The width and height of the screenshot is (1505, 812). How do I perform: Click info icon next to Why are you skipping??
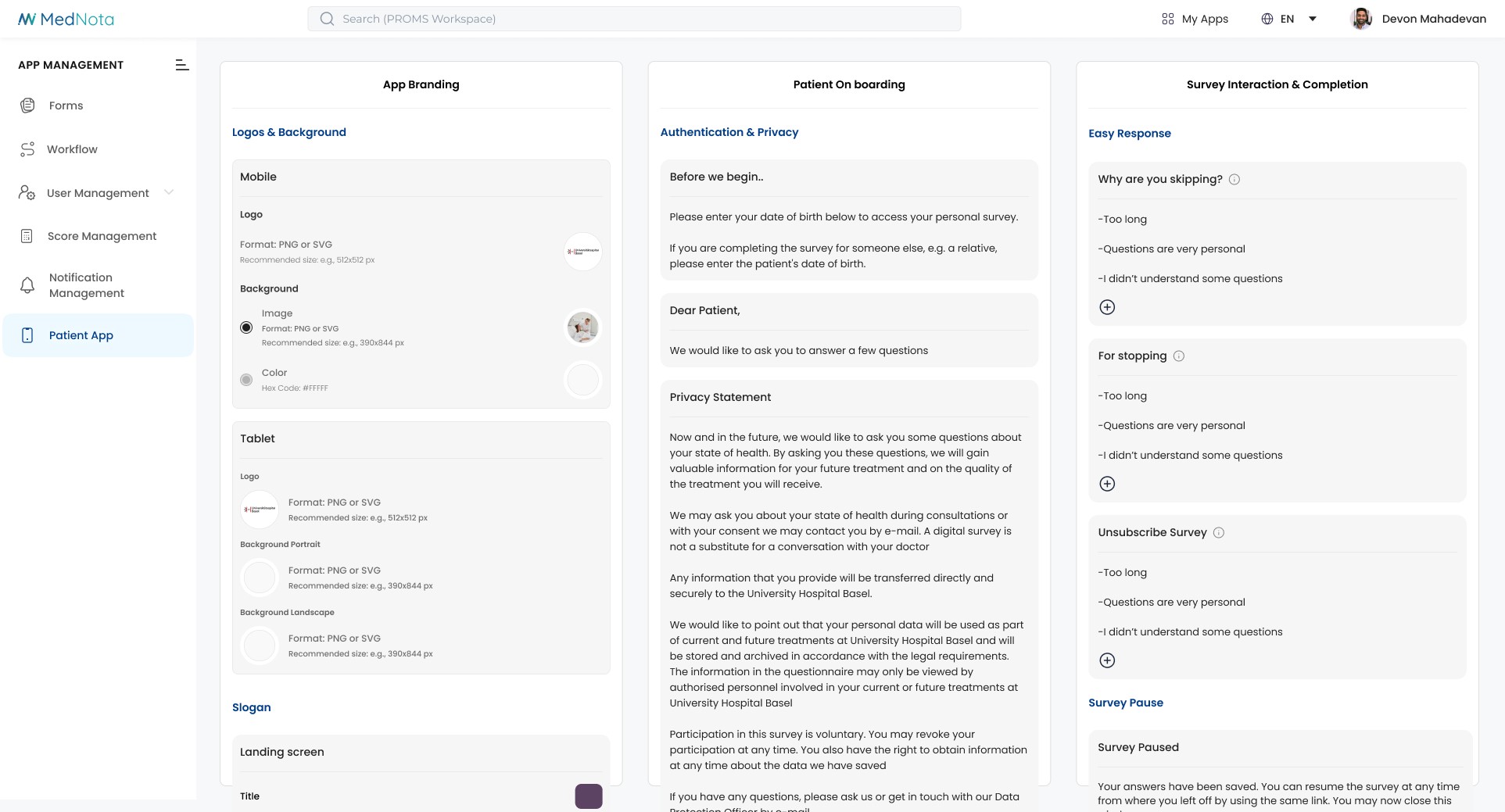pos(1234,179)
